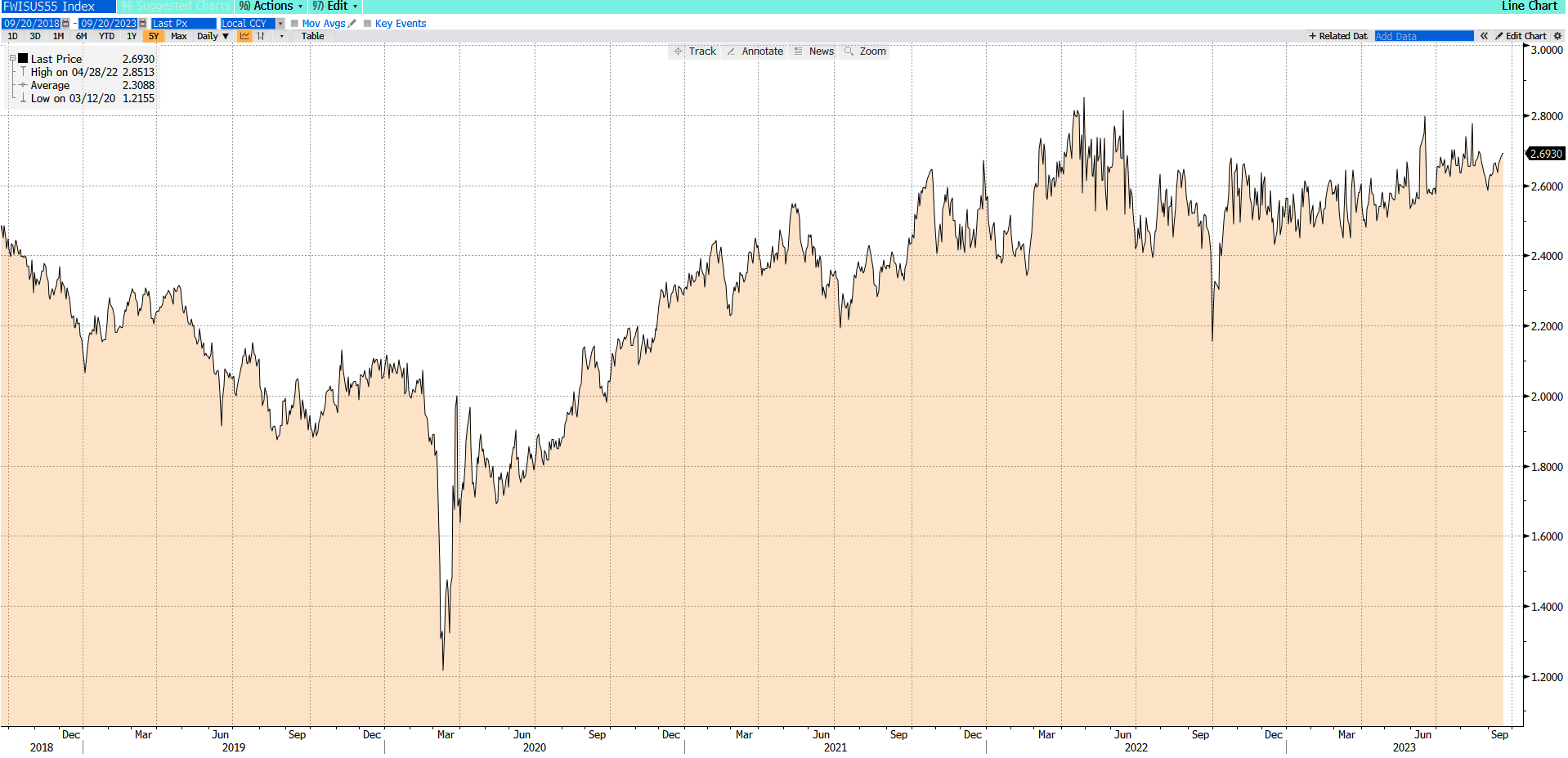Open the Actions menu
Viewport: 1568px width, 758px height.
coord(271,7)
